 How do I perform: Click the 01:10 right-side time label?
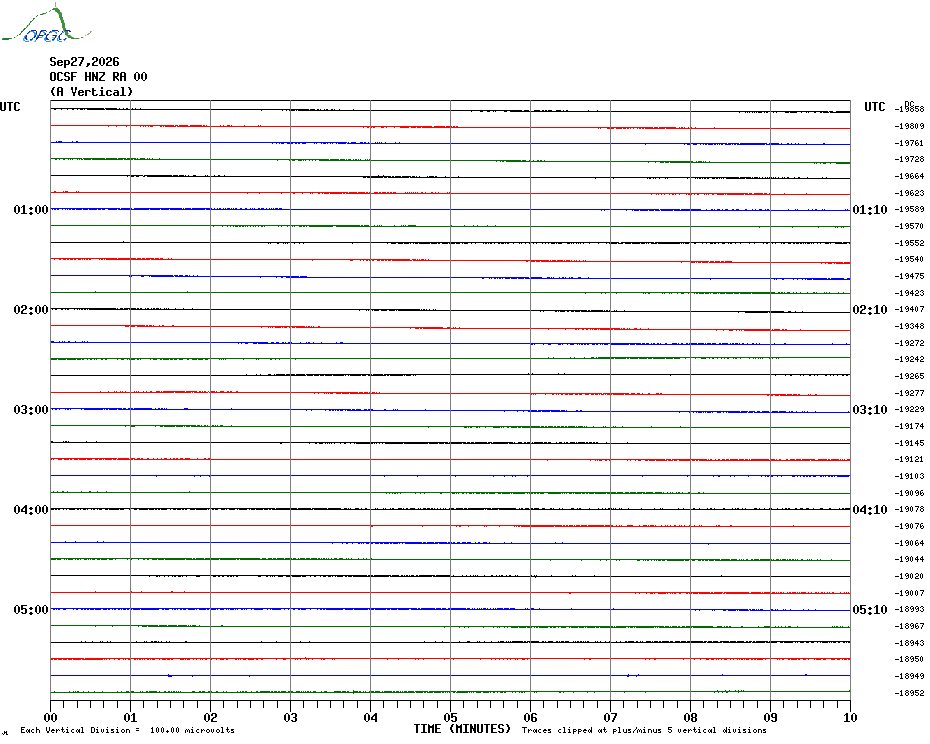tap(870, 209)
